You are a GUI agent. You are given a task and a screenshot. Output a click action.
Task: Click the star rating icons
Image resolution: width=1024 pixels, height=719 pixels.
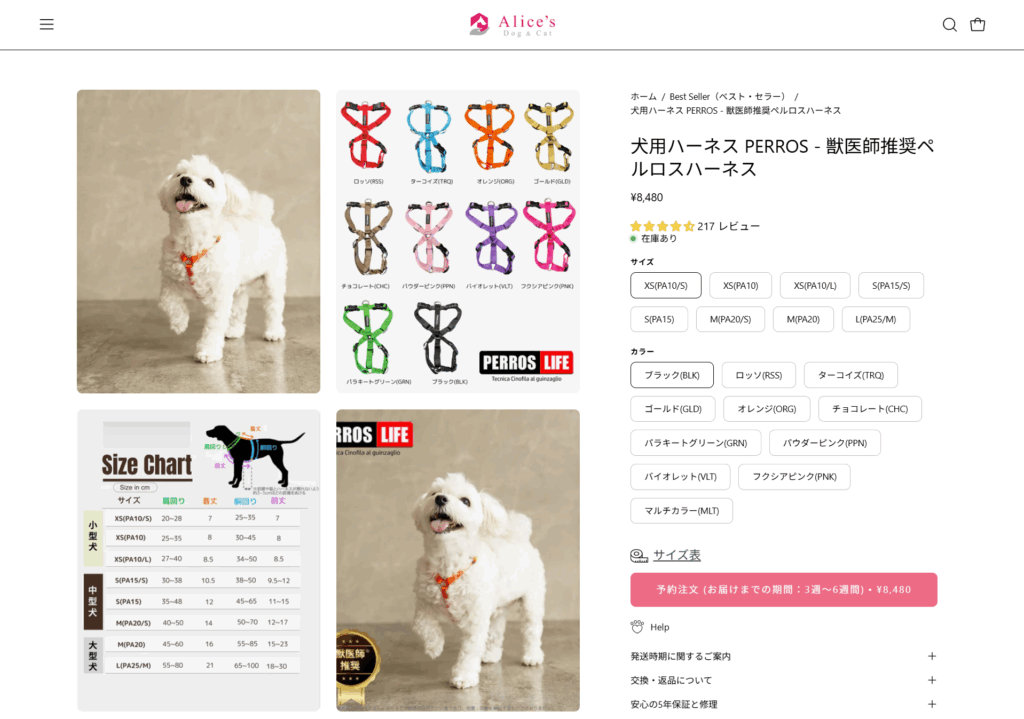click(x=662, y=226)
